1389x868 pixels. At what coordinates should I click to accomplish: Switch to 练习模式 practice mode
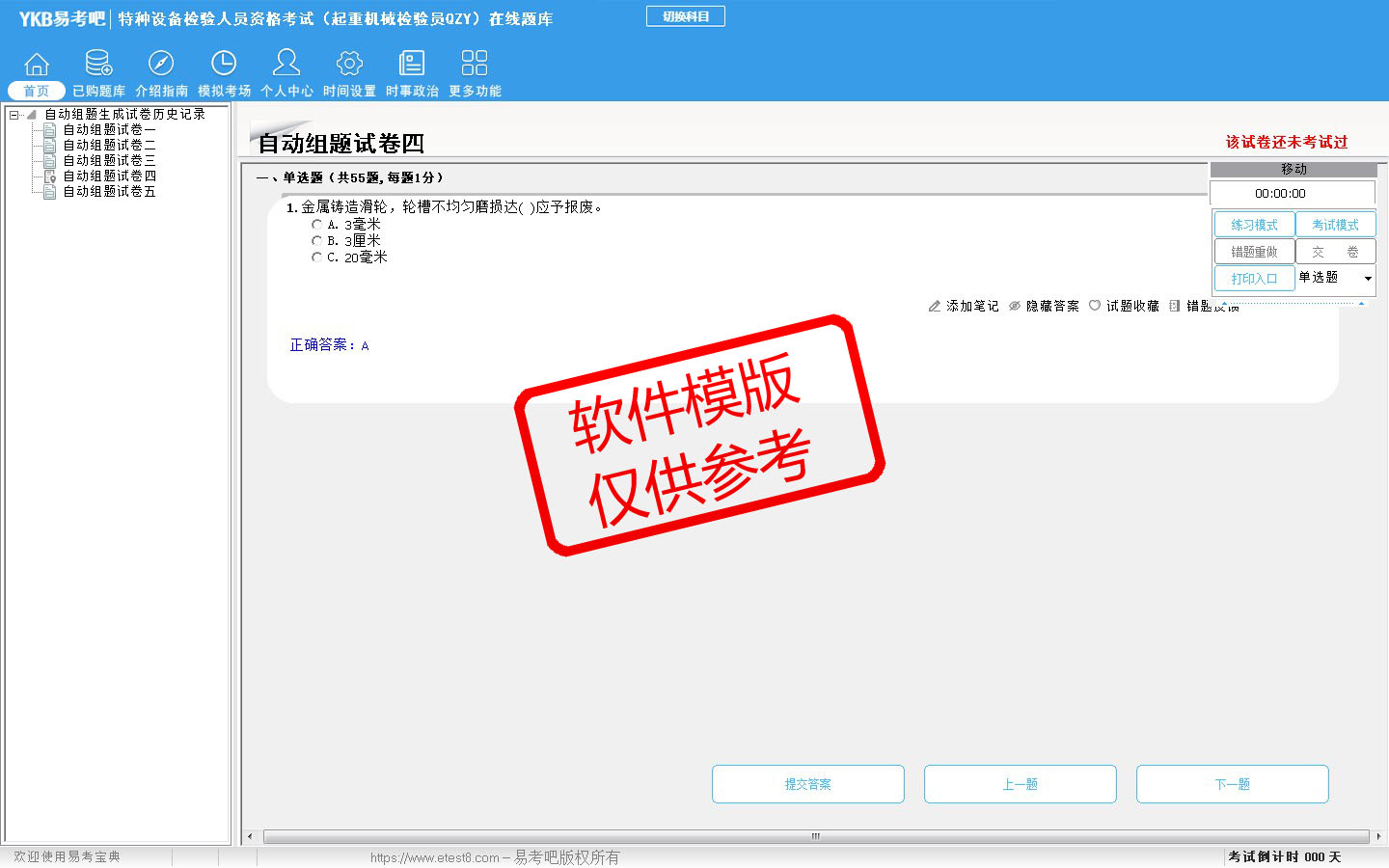[1254, 225]
